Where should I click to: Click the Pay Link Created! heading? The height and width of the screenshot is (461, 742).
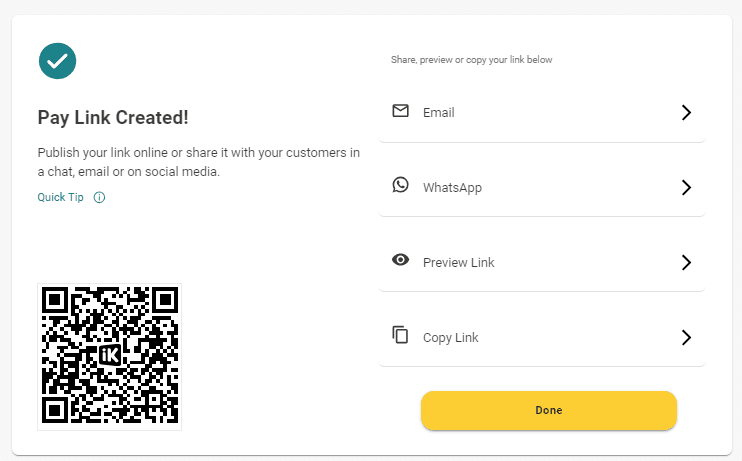(113, 117)
